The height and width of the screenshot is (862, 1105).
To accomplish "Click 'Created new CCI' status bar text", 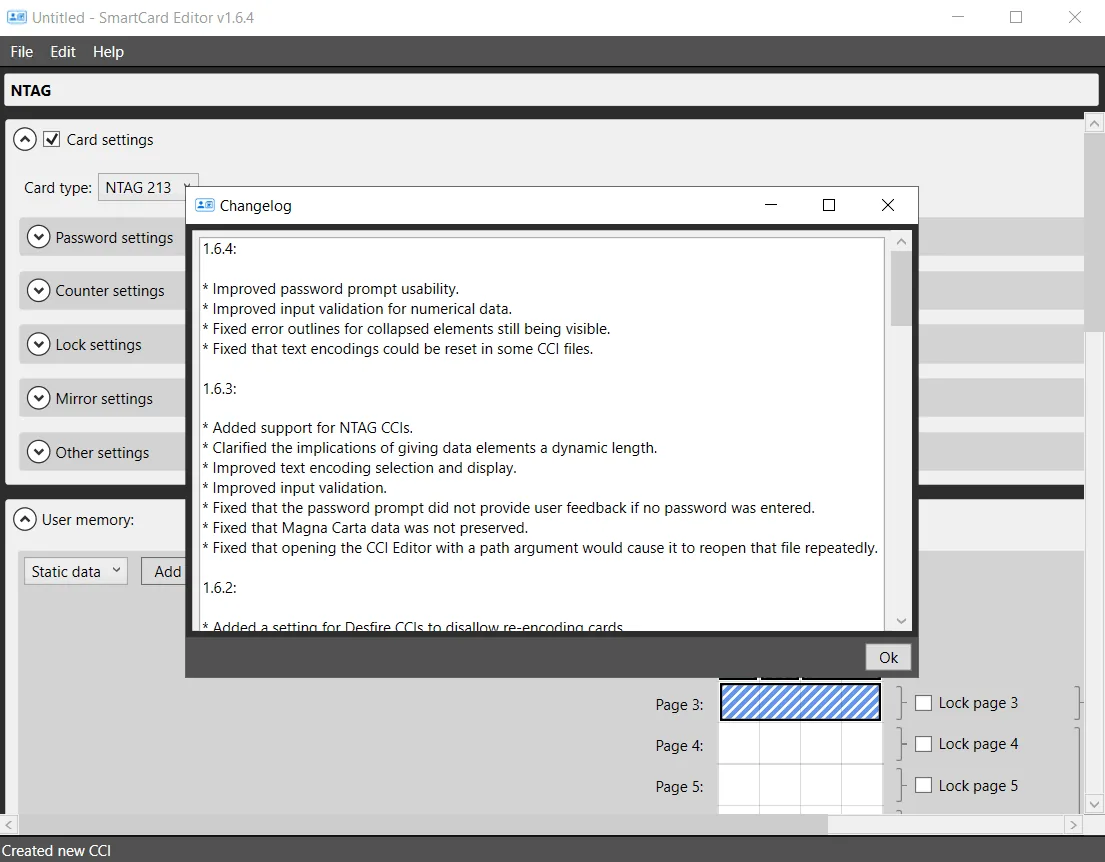I will click(56, 851).
